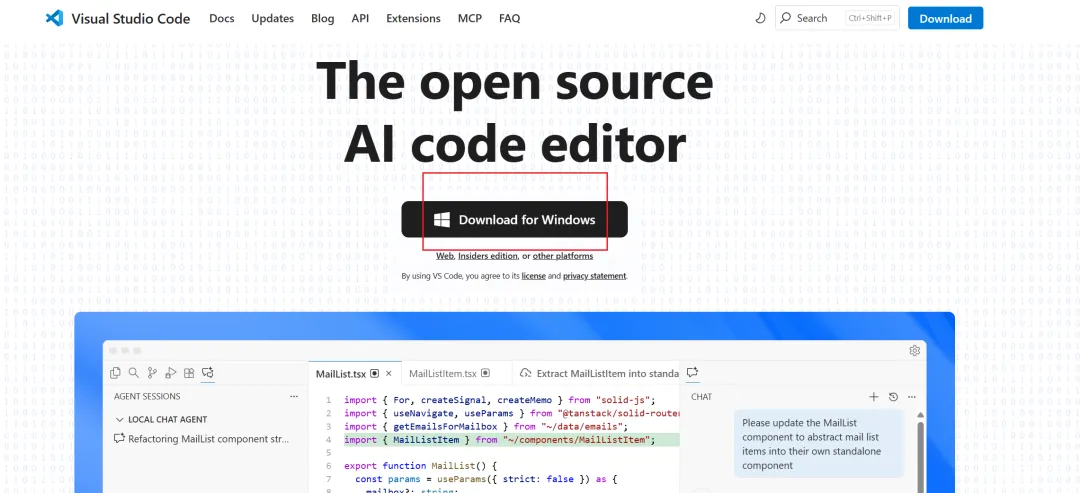Screen dimensions: 1080x493
Task: Open the settings gear in the editor window
Action: (915, 350)
